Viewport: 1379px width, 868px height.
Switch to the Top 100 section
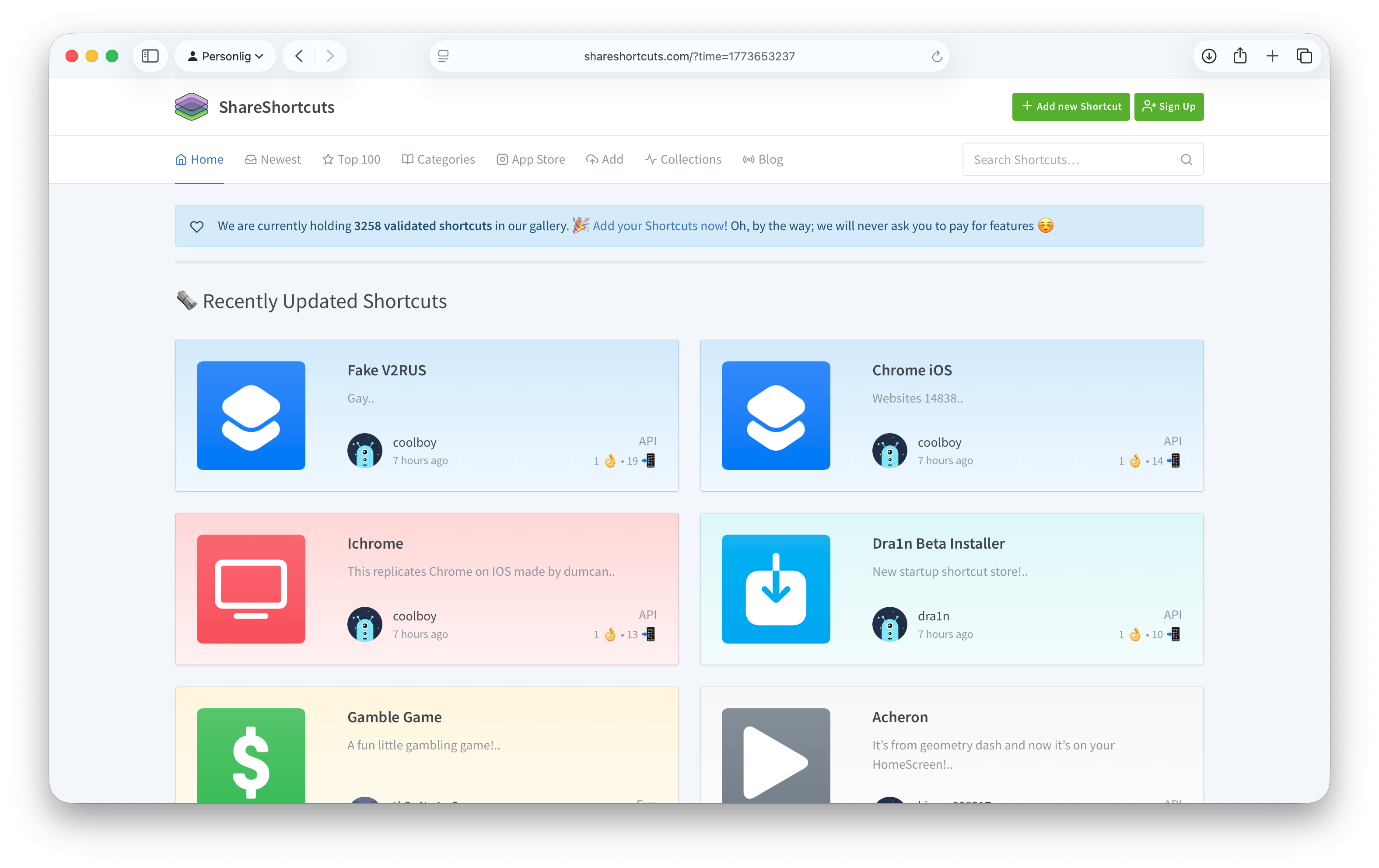351,159
